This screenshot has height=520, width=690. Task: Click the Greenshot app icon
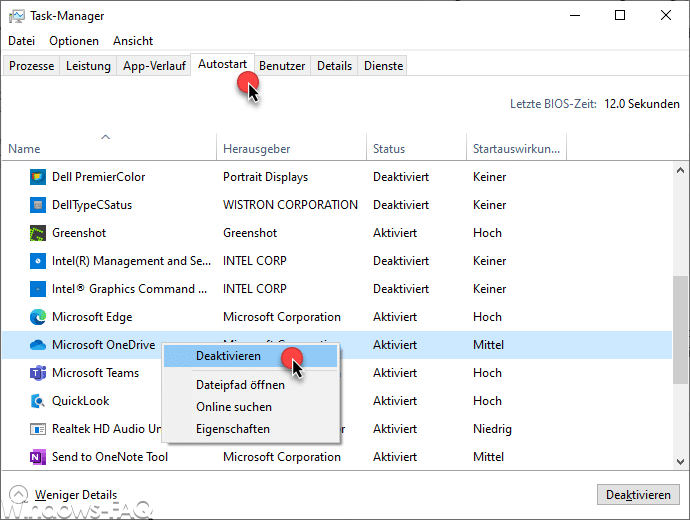pos(38,233)
